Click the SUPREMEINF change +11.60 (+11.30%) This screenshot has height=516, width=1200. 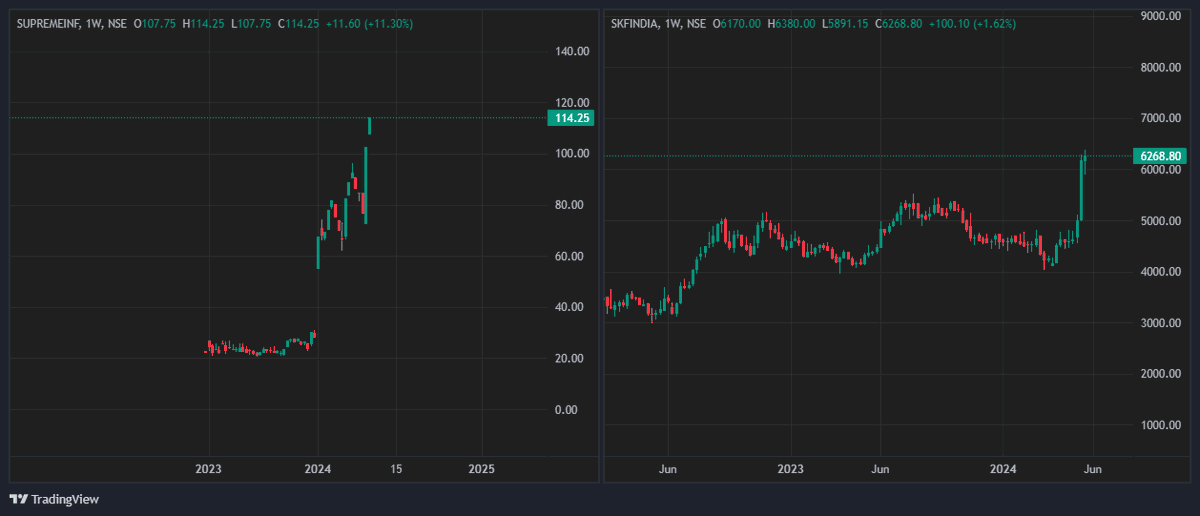[372, 23]
